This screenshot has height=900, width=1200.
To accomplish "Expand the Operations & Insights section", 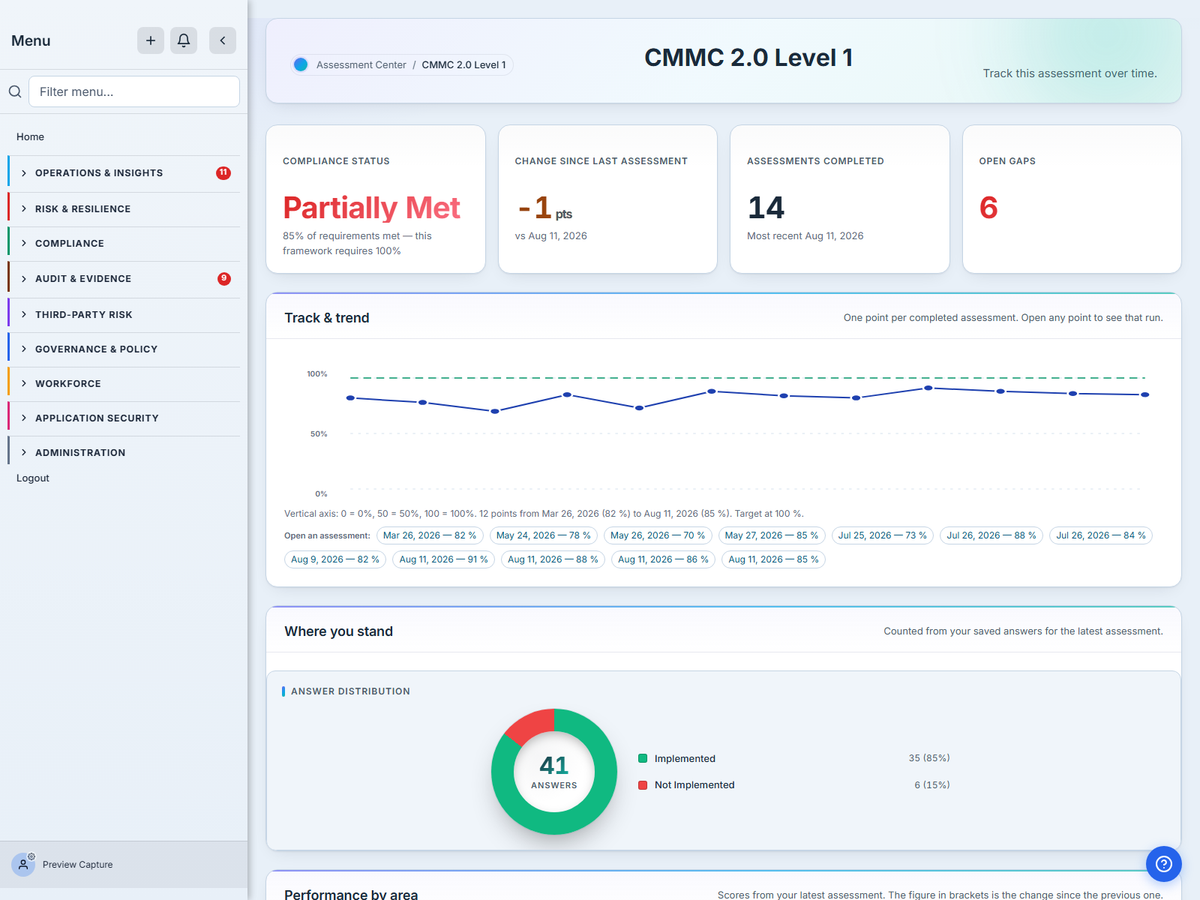I will tap(124, 173).
